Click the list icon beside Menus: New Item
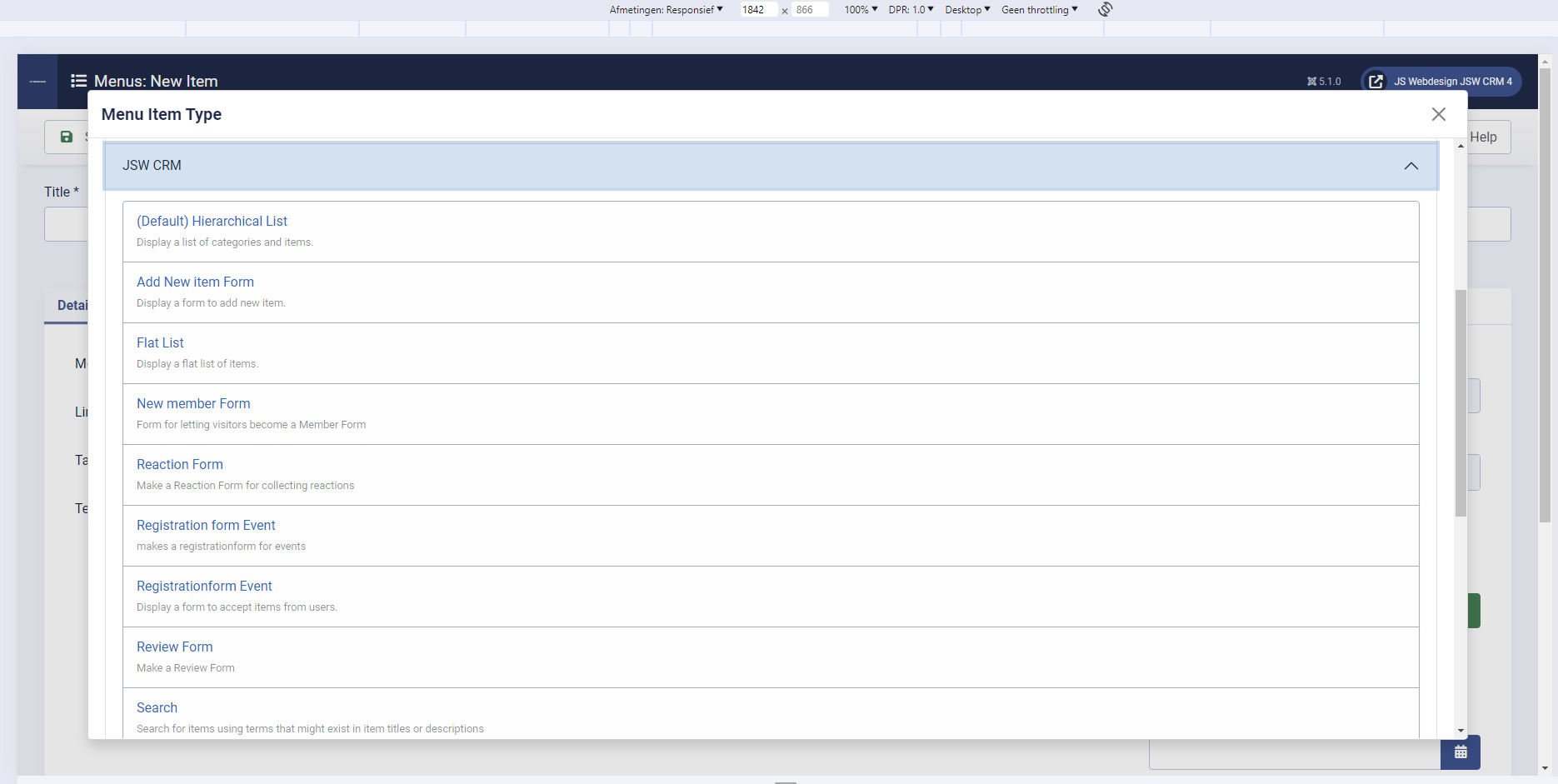The width and height of the screenshot is (1558, 784). click(78, 81)
